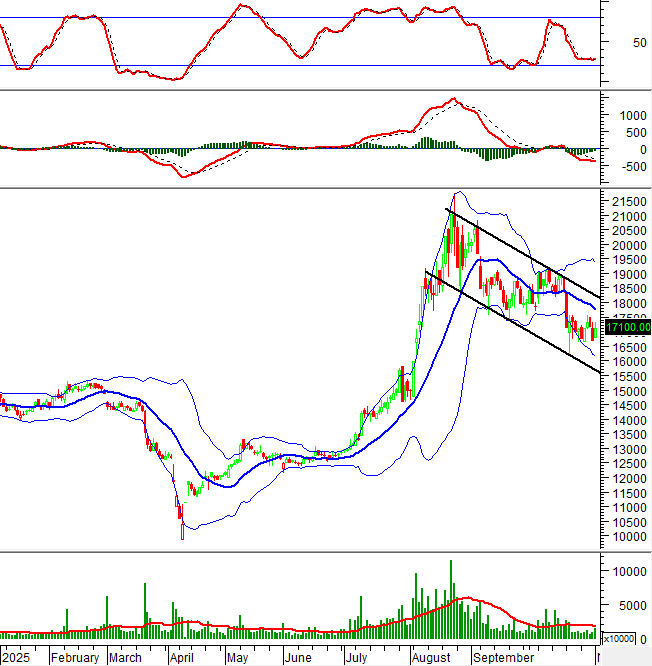Click the April label on time axis
The width and height of the screenshot is (652, 666).
181,658
